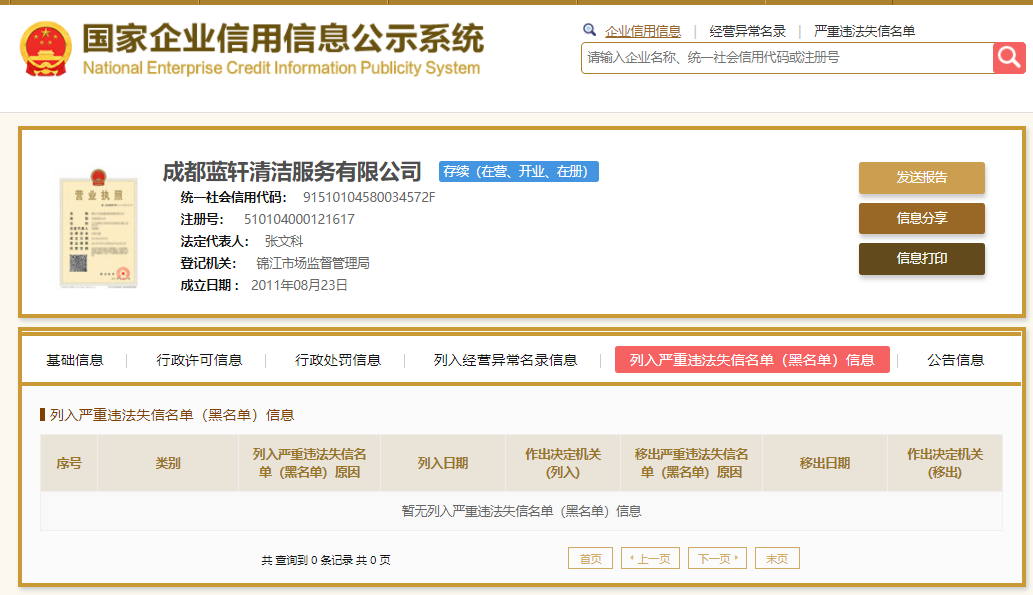Click the registration number 510104000121617
Screen dimensions: 1033x595
tap(299, 219)
